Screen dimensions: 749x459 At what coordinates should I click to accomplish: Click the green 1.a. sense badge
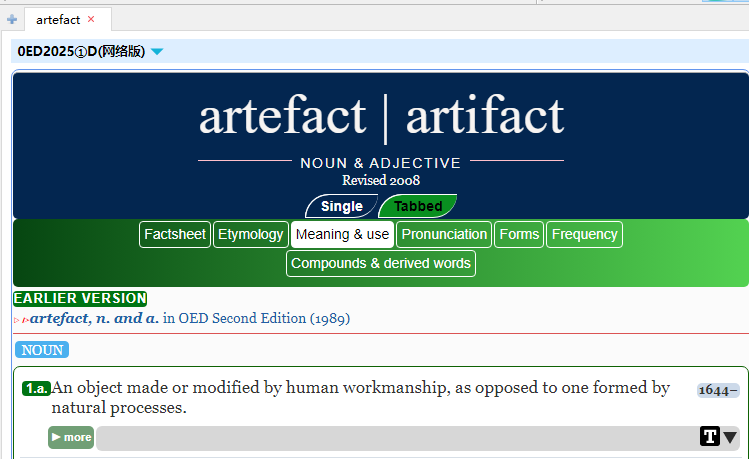37,388
